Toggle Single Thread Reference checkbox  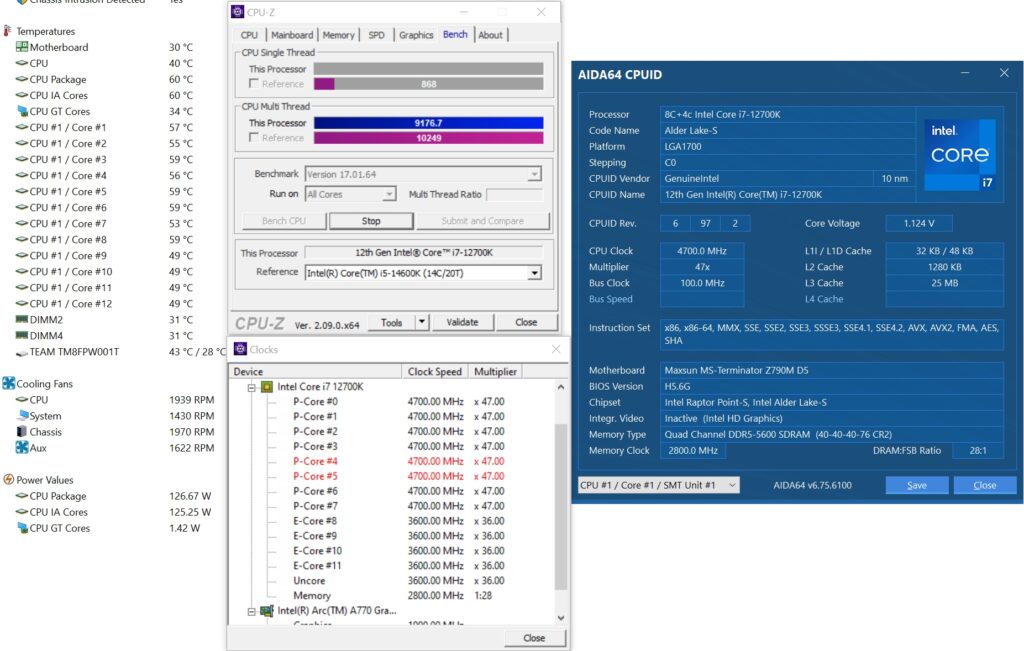coord(253,84)
